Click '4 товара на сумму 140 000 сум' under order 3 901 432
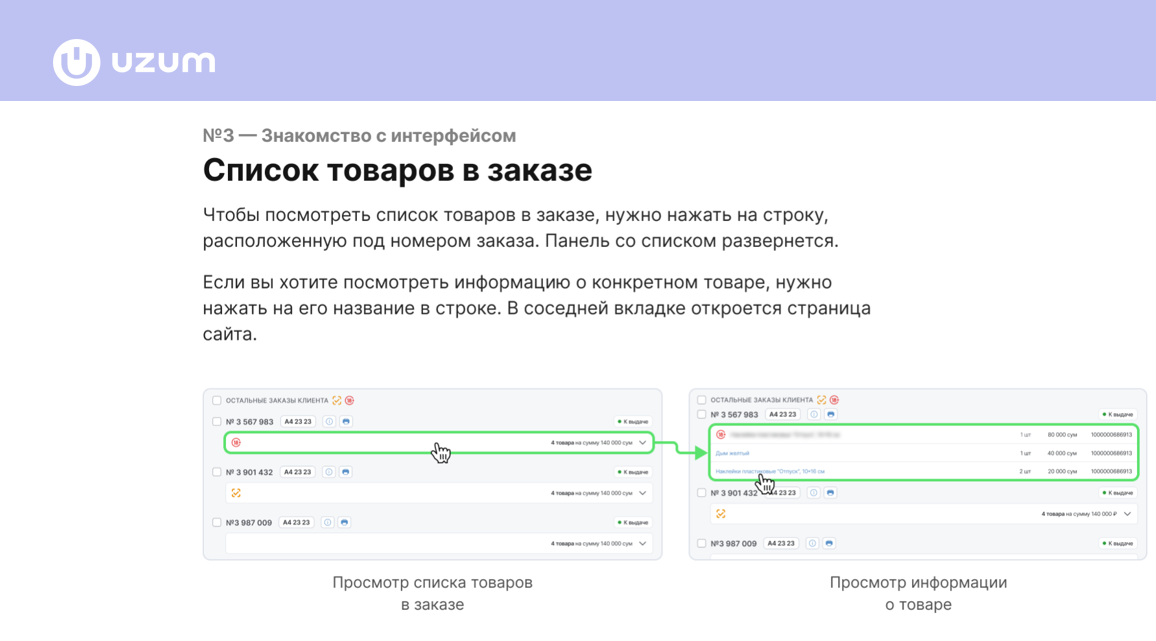Screen dimensions: 1156x641 591,493
